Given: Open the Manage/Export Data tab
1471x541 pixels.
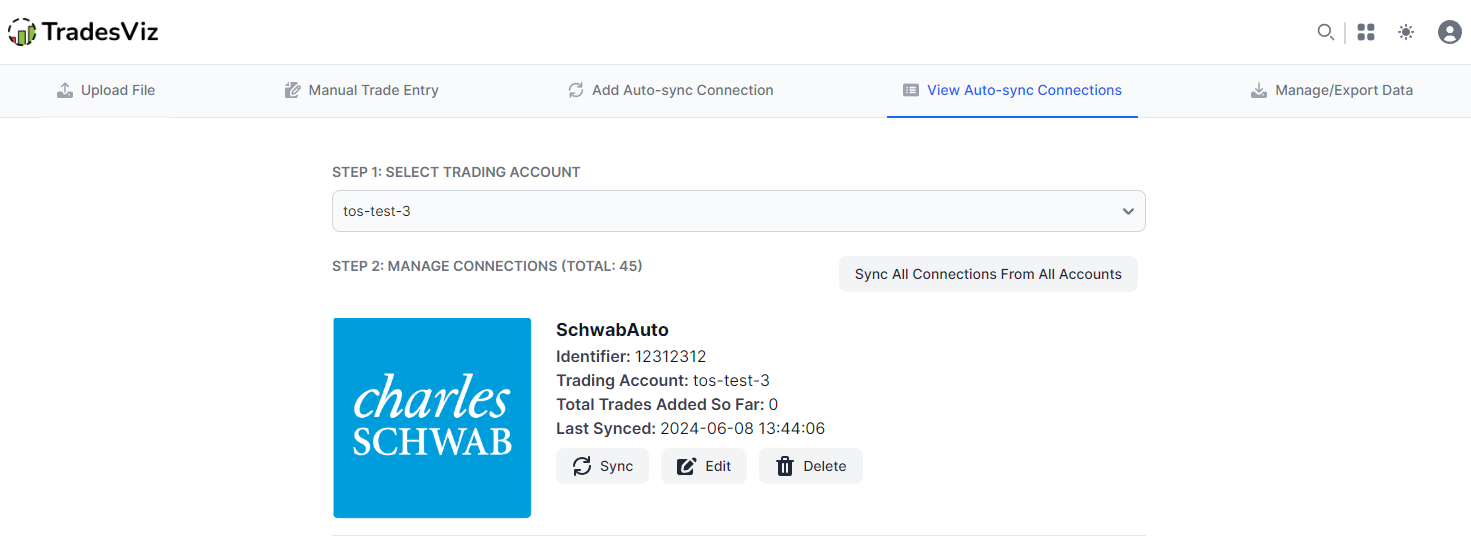Looking at the screenshot, I should pyautogui.click(x=1332, y=90).
